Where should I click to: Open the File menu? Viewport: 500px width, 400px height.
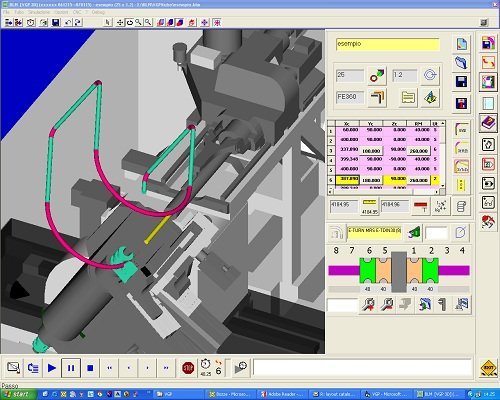[x=7, y=12]
